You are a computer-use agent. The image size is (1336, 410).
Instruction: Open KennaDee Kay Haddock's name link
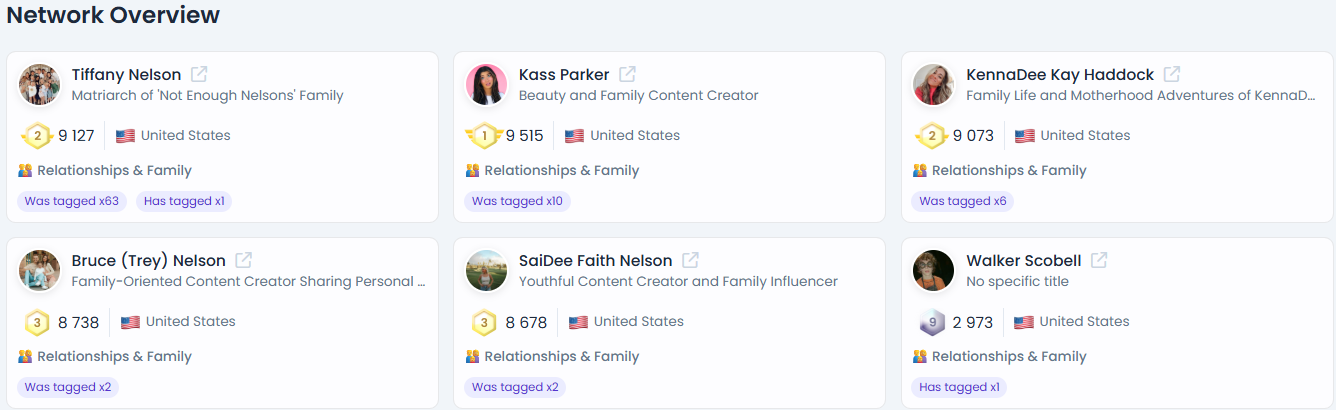coord(1059,74)
